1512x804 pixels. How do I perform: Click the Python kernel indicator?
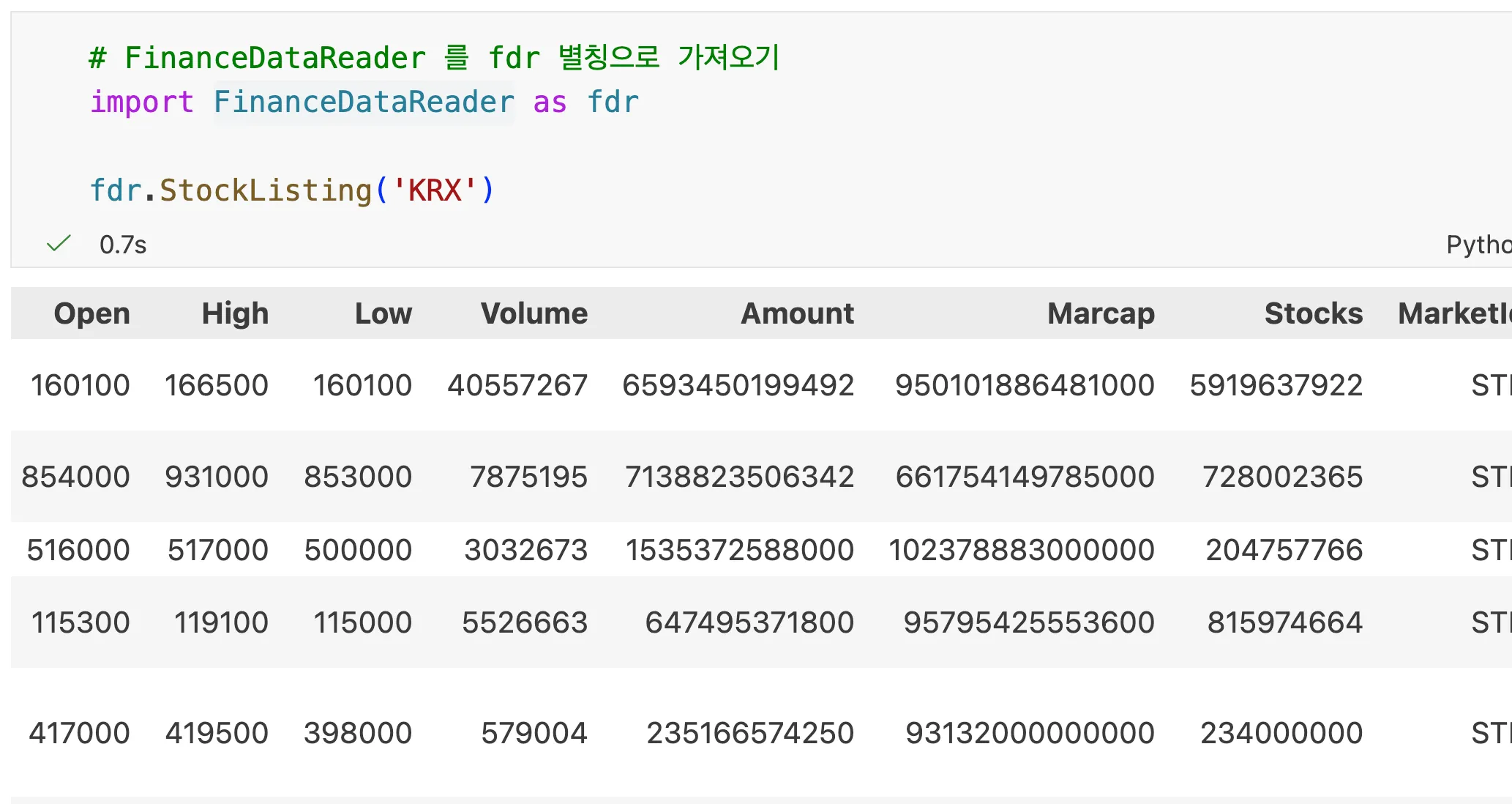pyautogui.click(x=1478, y=244)
